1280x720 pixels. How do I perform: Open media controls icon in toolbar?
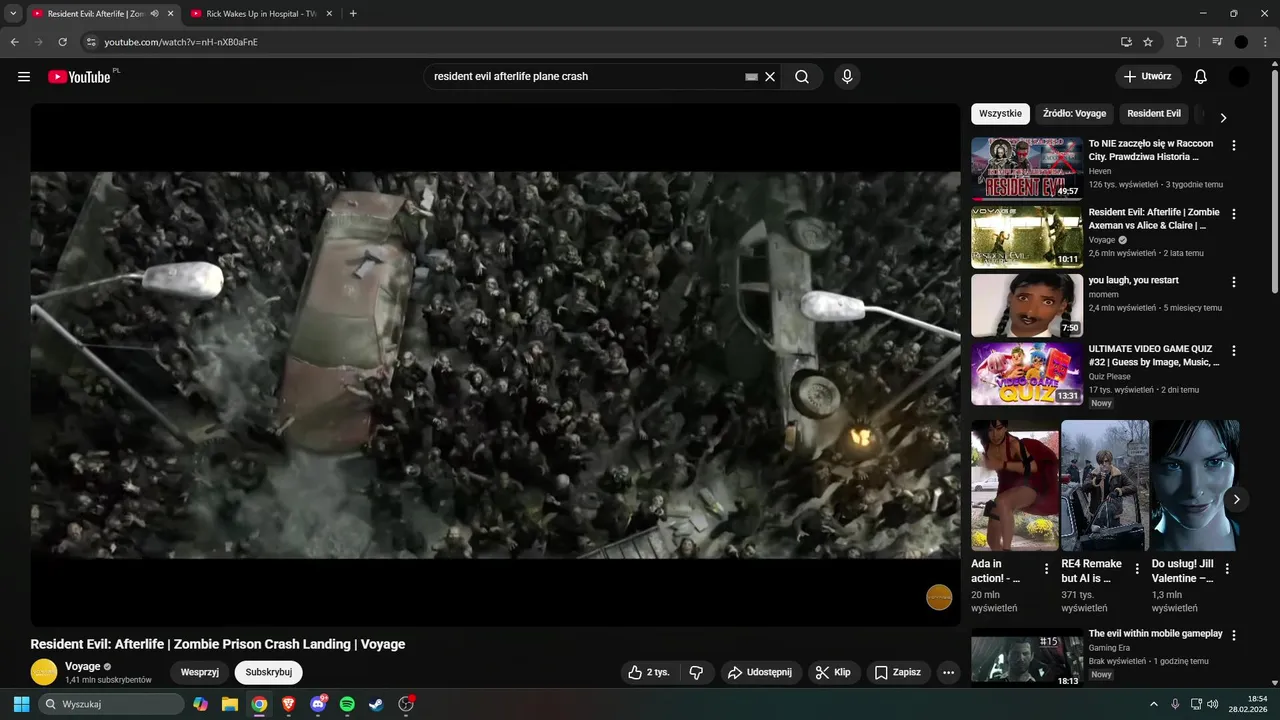coord(1217,42)
